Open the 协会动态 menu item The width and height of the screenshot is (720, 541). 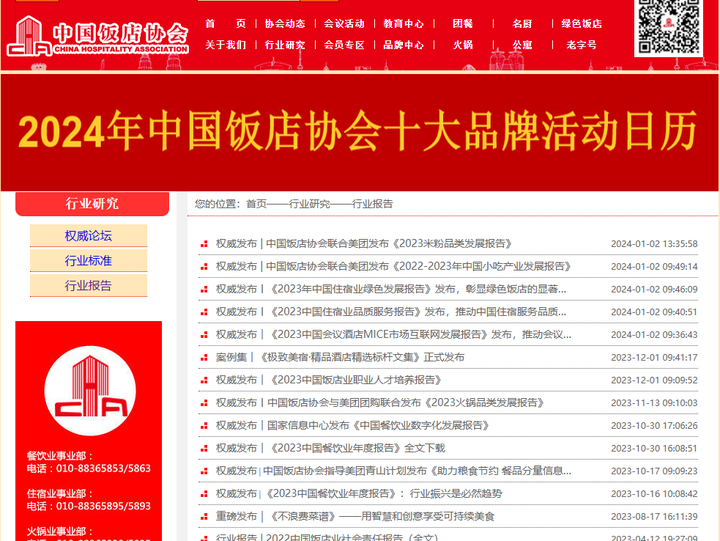[285, 23]
